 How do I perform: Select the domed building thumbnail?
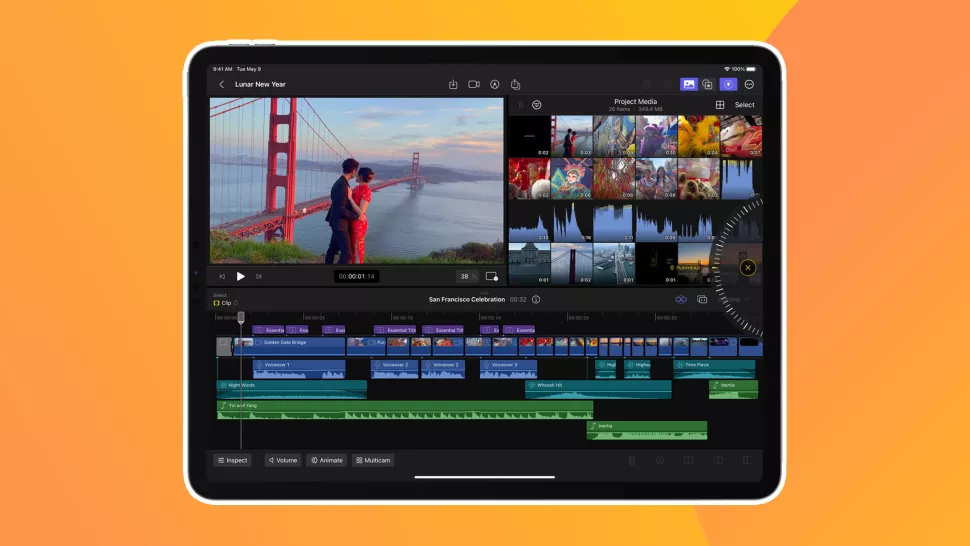pos(530,264)
